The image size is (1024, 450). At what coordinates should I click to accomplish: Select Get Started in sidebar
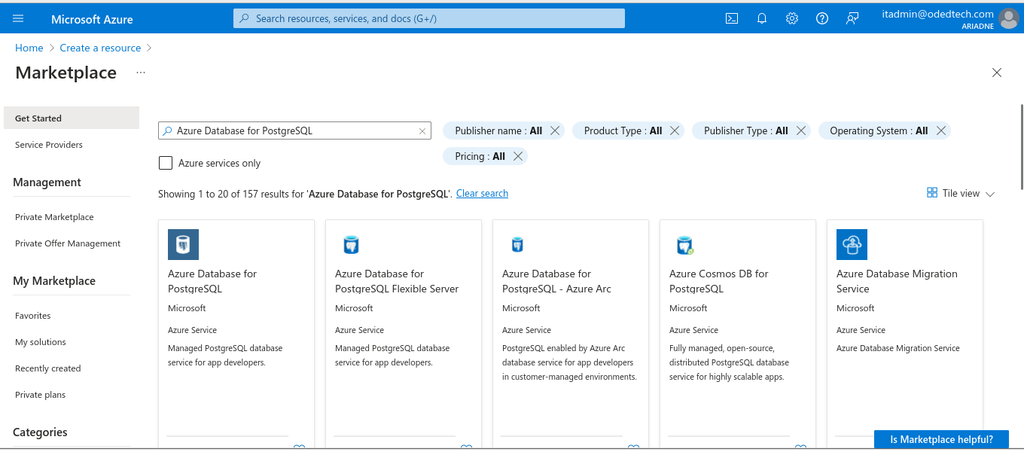71,118
